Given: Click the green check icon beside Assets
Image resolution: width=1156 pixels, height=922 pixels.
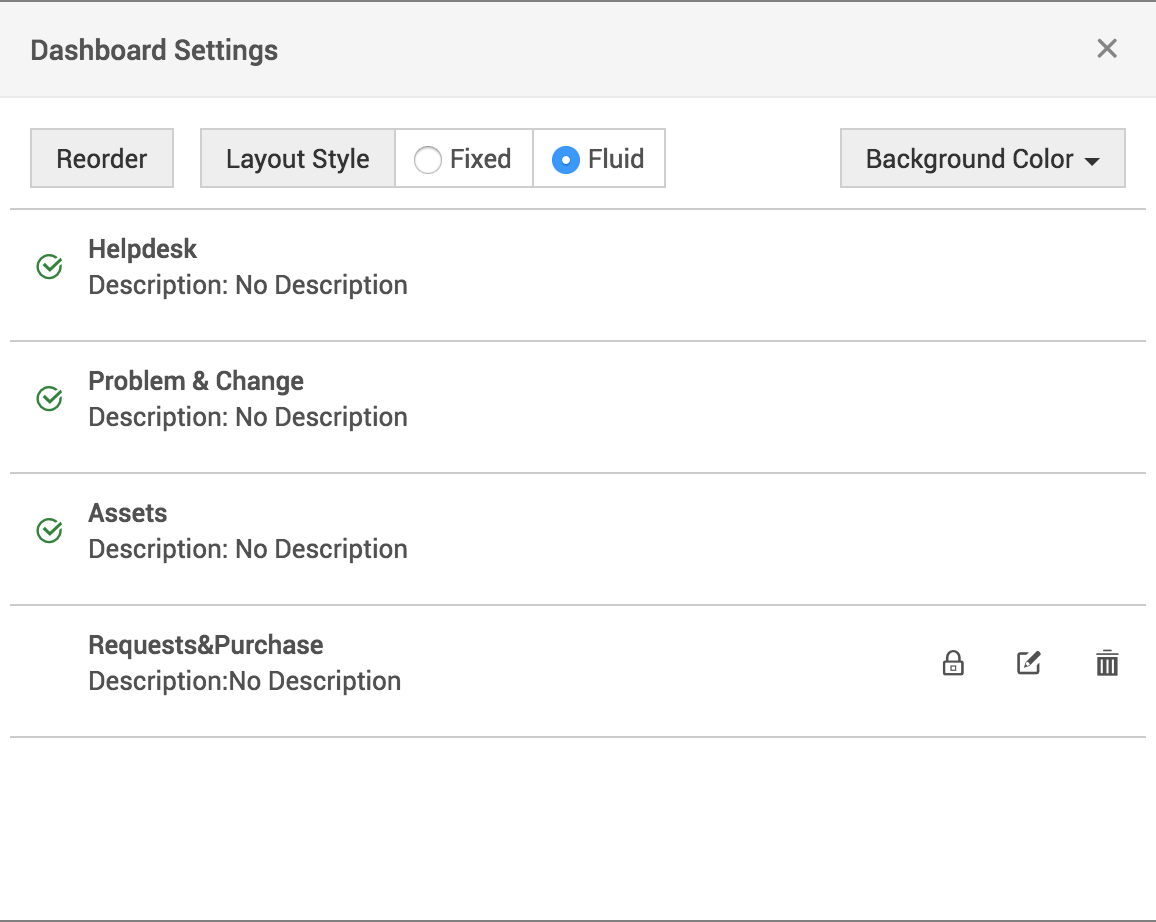Looking at the screenshot, I should coord(49,531).
